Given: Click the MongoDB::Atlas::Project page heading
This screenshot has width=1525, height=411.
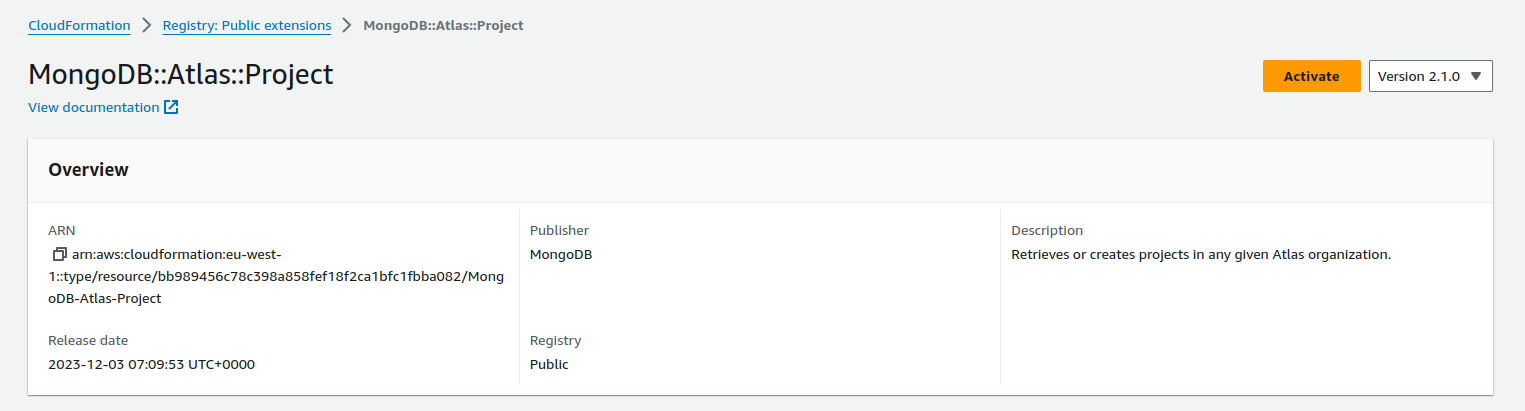Looking at the screenshot, I should pyautogui.click(x=181, y=75).
